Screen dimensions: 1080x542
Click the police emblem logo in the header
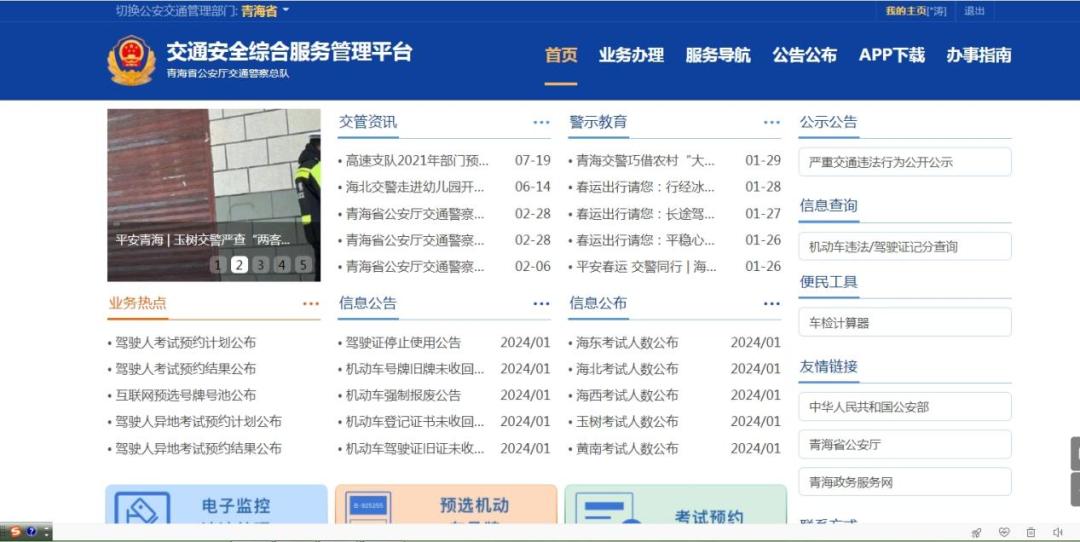click(x=132, y=61)
